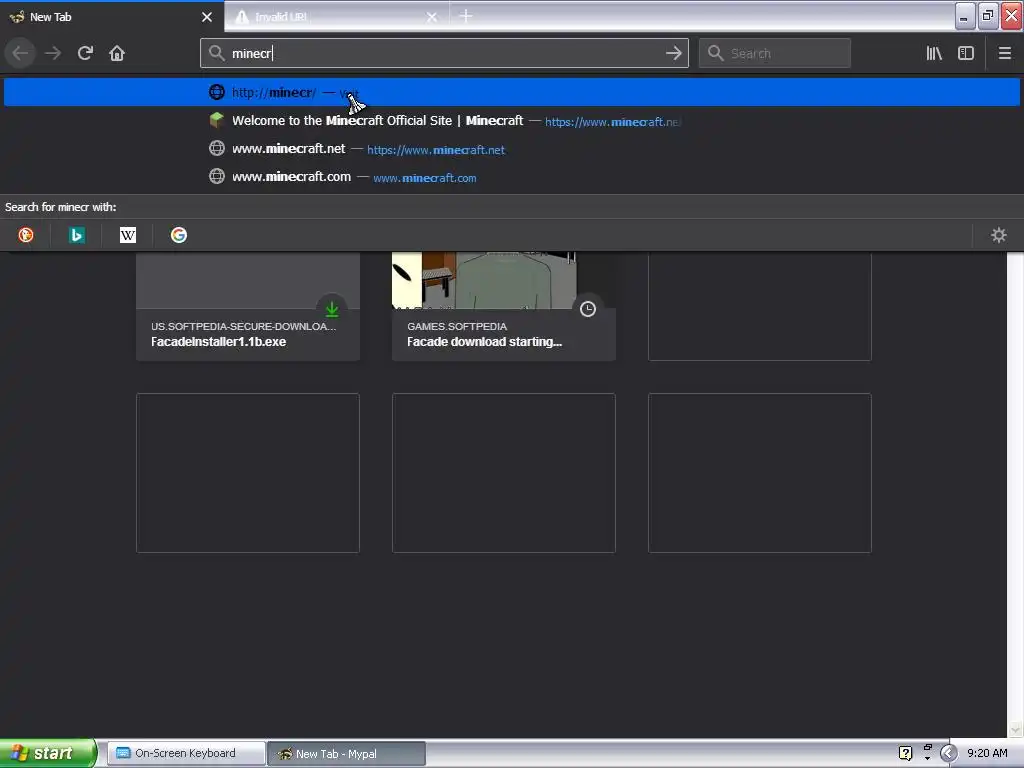Close the Invalid URL tab
Viewport: 1024px width, 768px height.
tap(432, 17)
